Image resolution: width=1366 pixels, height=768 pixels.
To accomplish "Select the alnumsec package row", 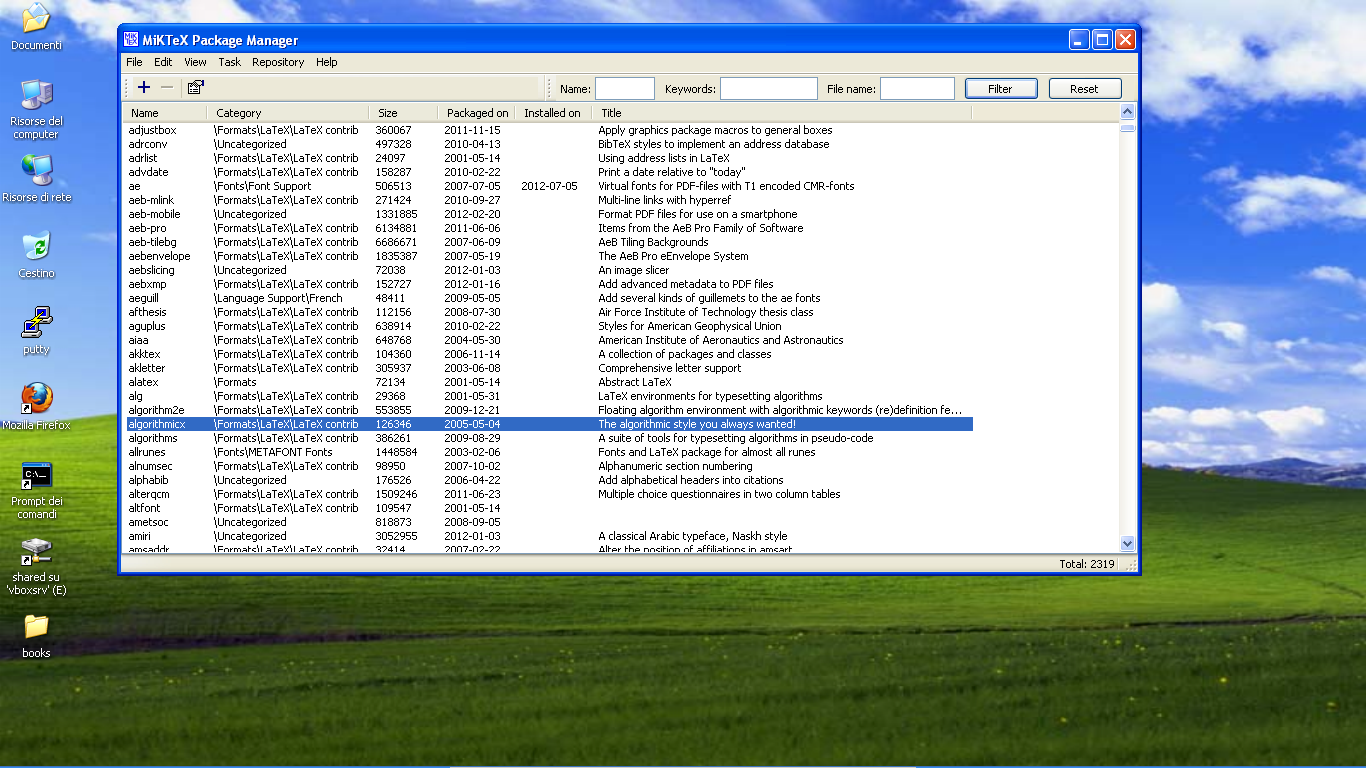I will pos(548,466).
